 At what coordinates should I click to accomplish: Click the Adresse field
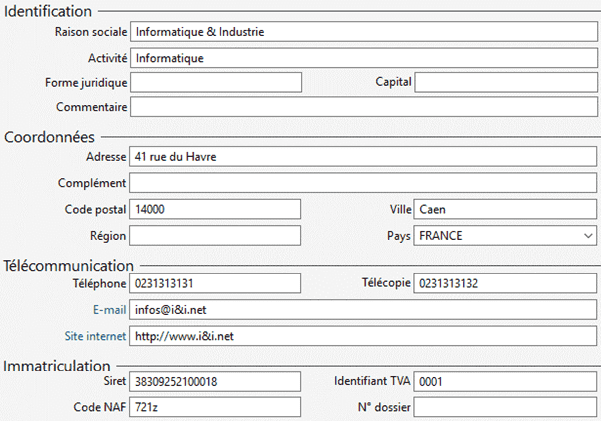pyautogui.click(x=363, y=157)
